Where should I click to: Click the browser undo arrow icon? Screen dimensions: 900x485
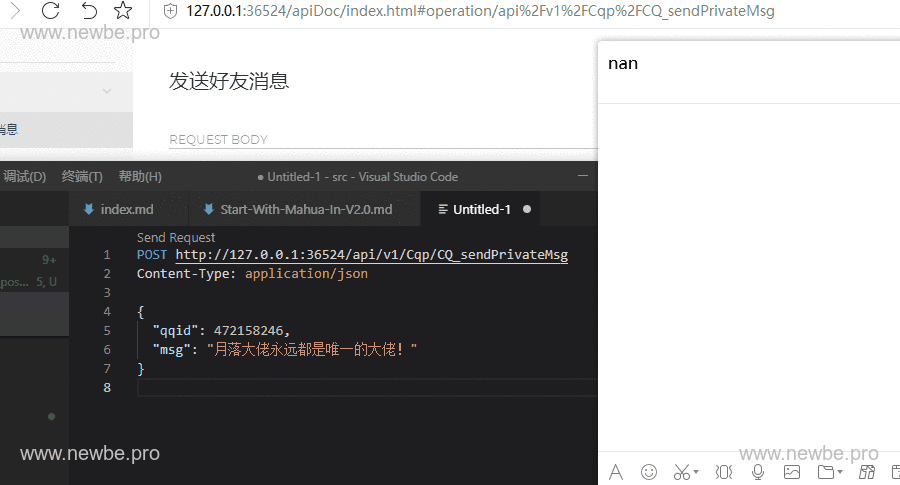88,10
